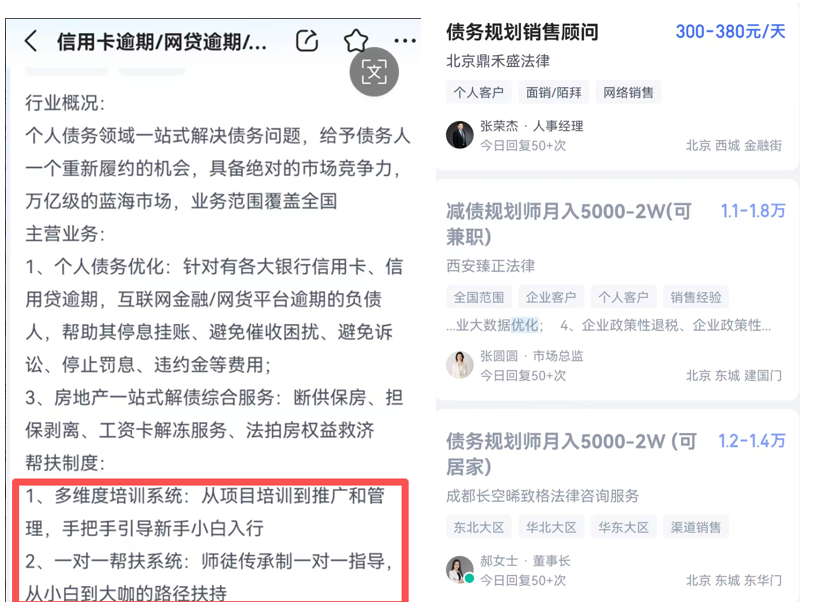Tap the gray text recognition scan button

tap(374, 72)
